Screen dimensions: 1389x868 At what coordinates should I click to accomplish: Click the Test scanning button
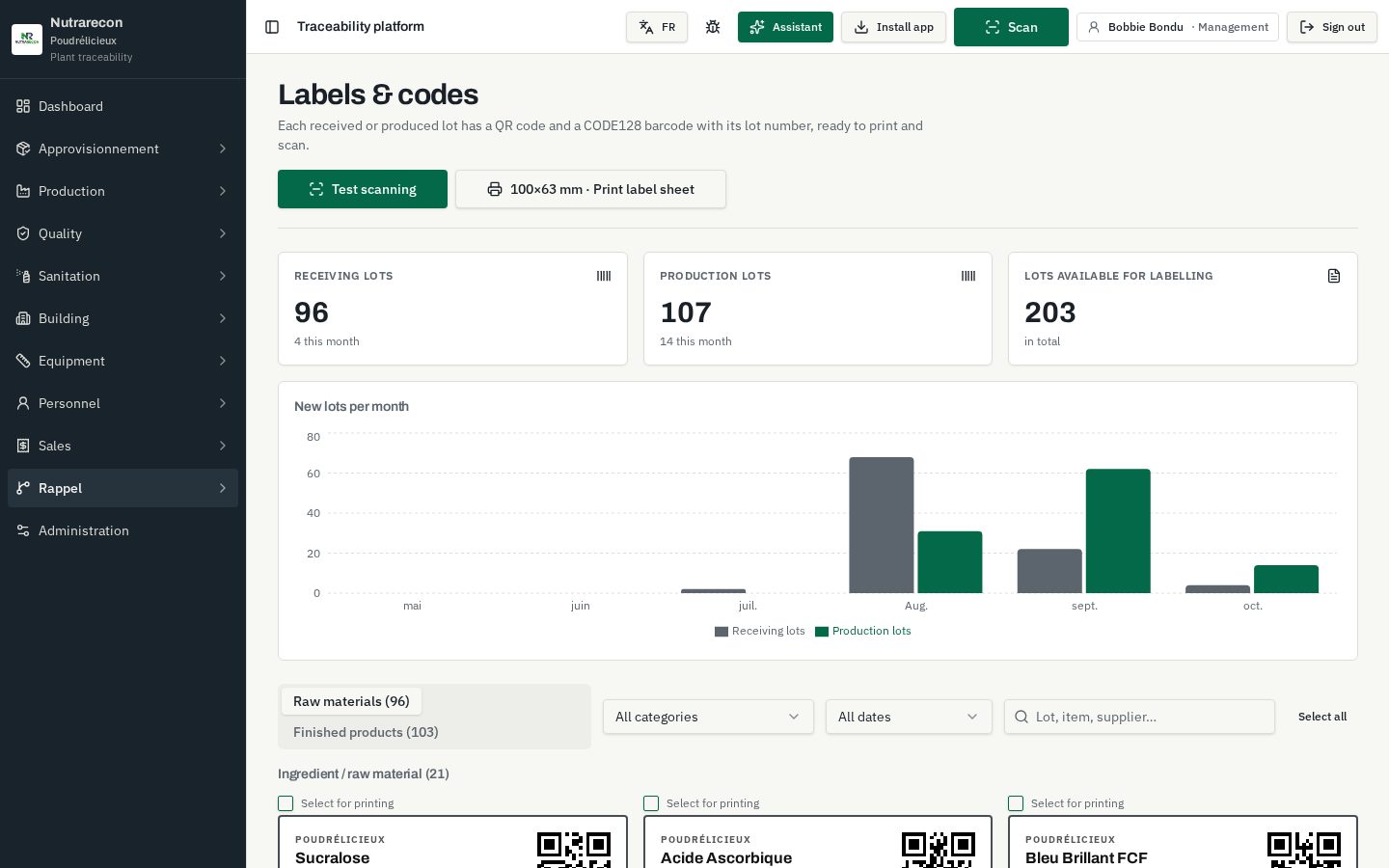tap(363, 189)
